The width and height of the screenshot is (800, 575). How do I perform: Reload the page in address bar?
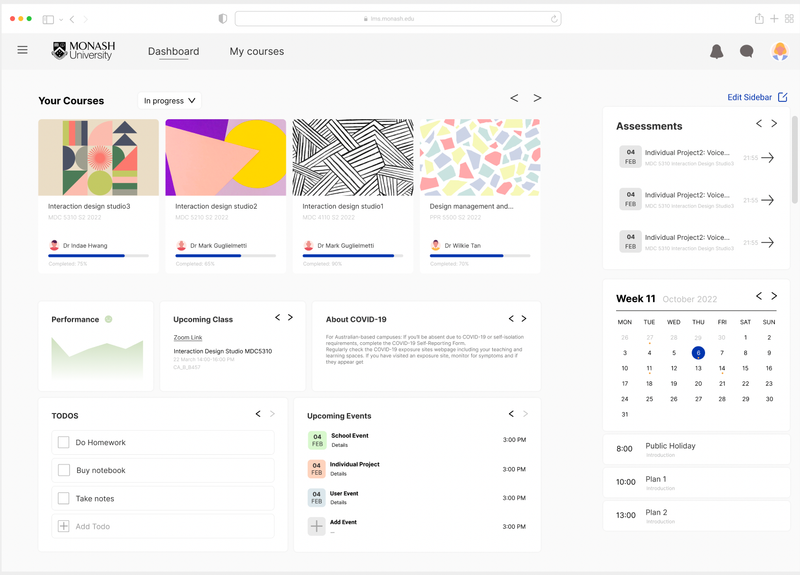pos(554,19)
